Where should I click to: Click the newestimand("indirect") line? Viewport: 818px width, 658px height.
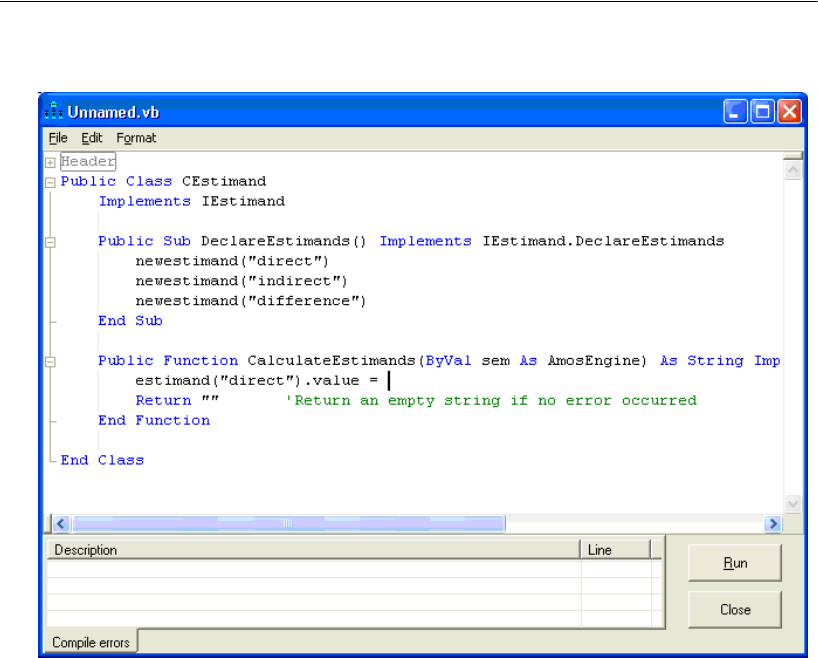[242, 281]
